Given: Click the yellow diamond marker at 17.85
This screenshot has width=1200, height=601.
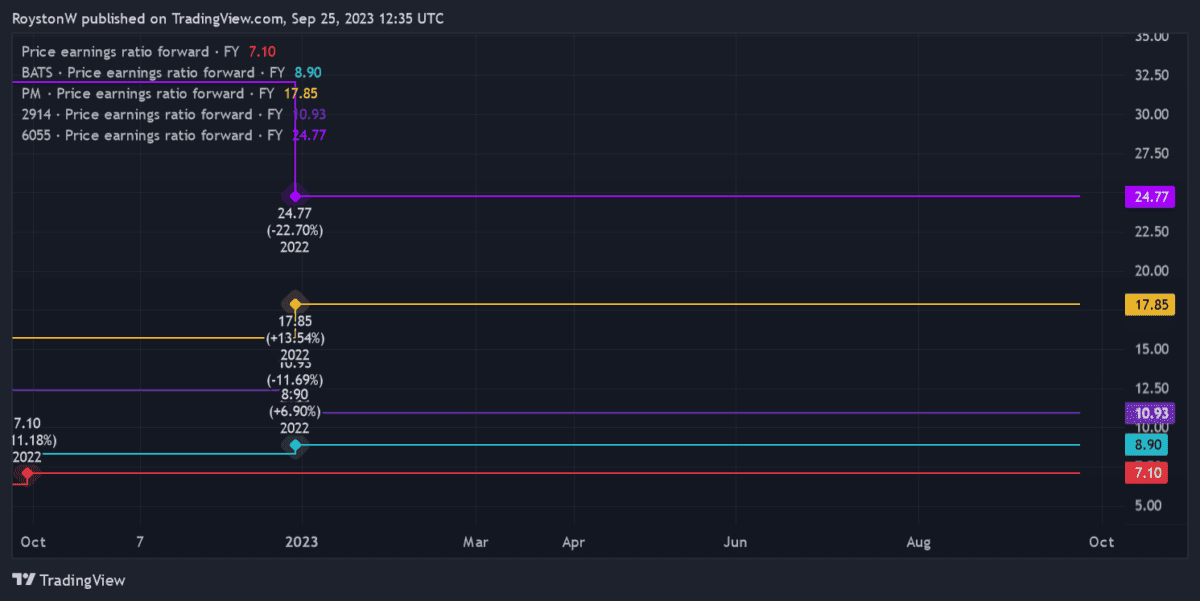Looking at the screenshot, I should (295, 303).
